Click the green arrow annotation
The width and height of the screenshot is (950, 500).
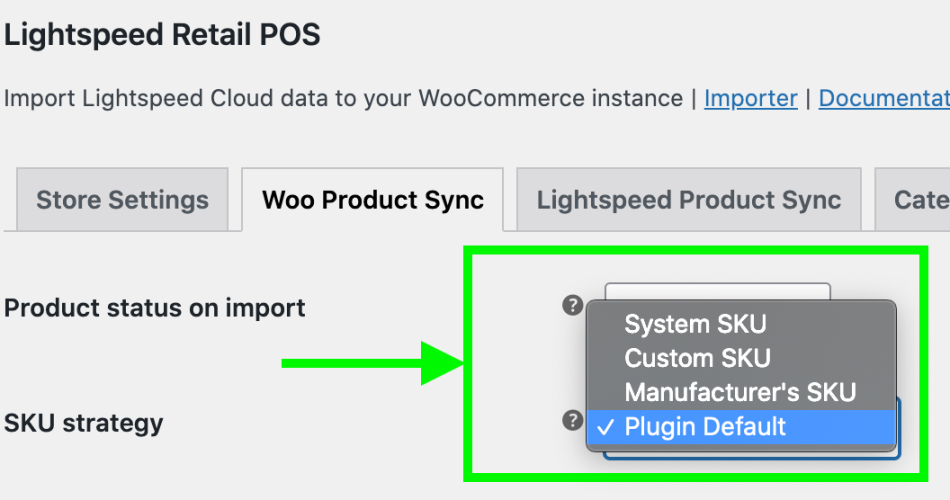(x=373, y=363)
